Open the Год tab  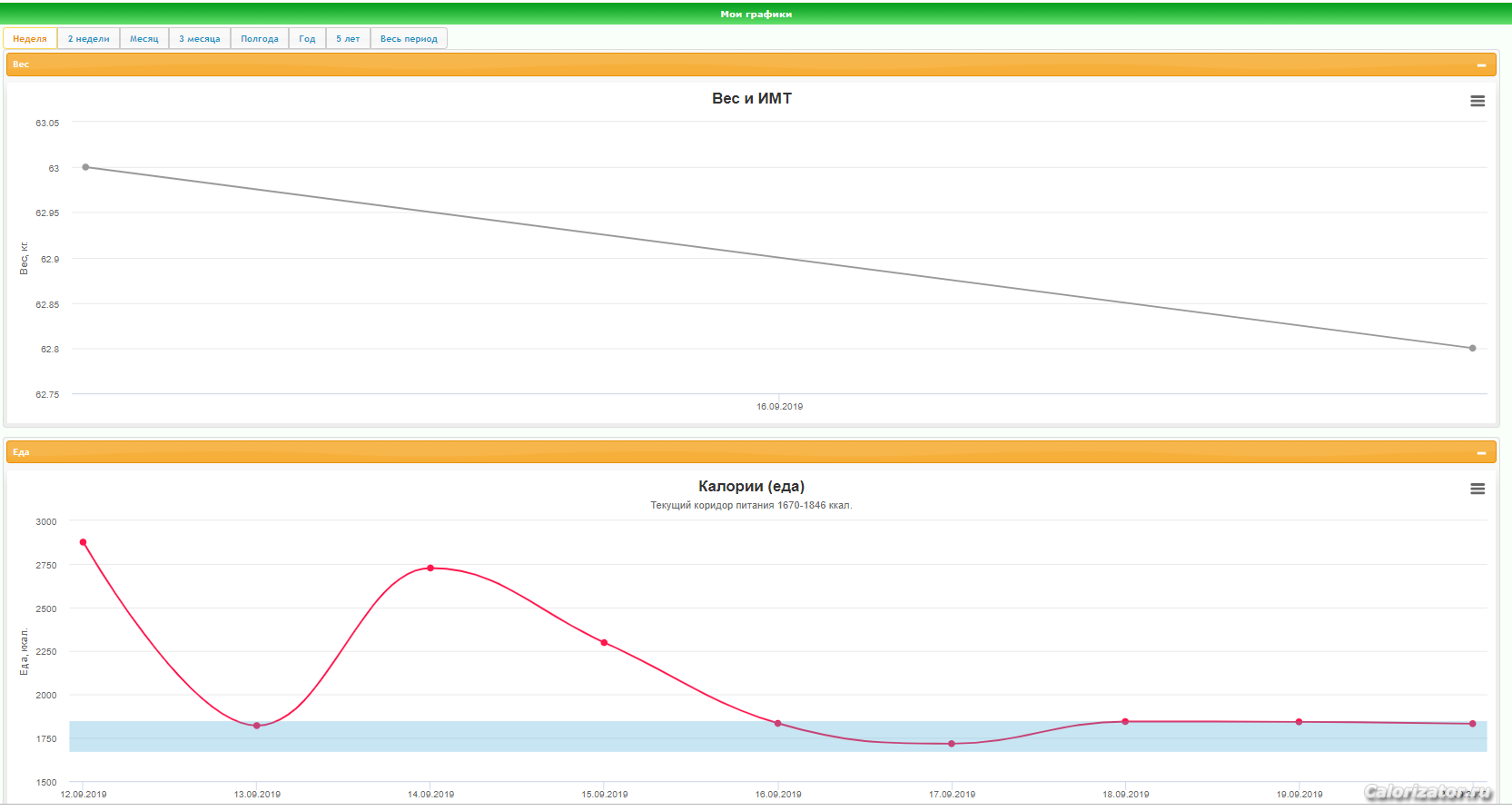click(x=307, y=39)
